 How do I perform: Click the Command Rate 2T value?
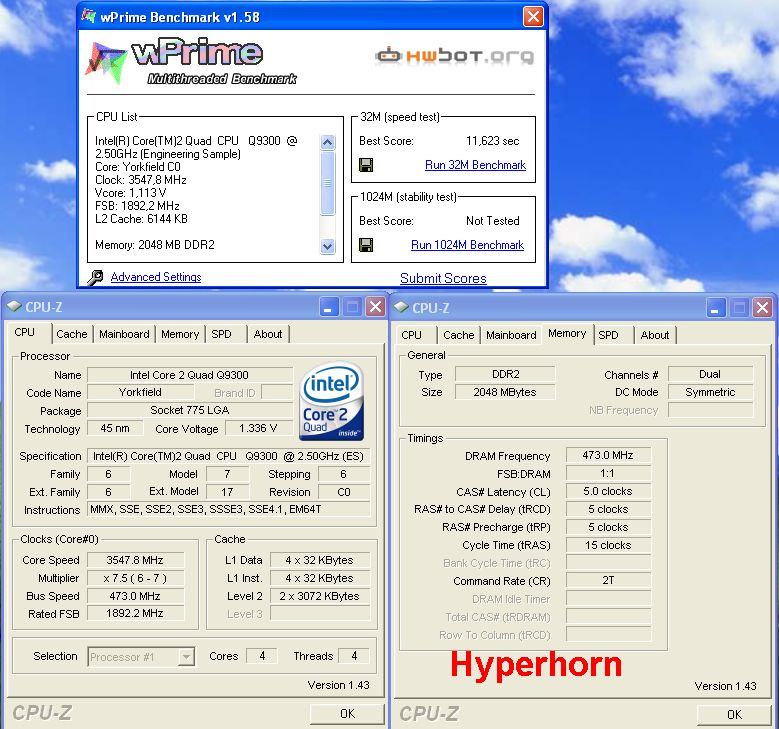pos(608,580)
